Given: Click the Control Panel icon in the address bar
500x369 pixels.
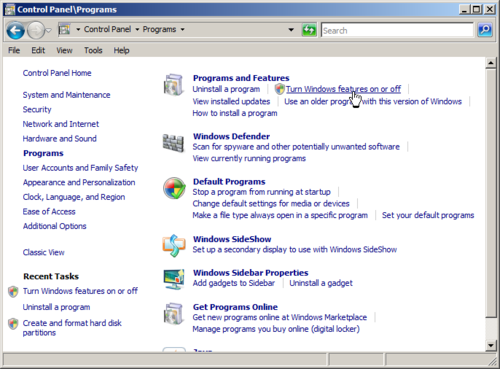Looking at the screenshot, I should tap(64, 30).
